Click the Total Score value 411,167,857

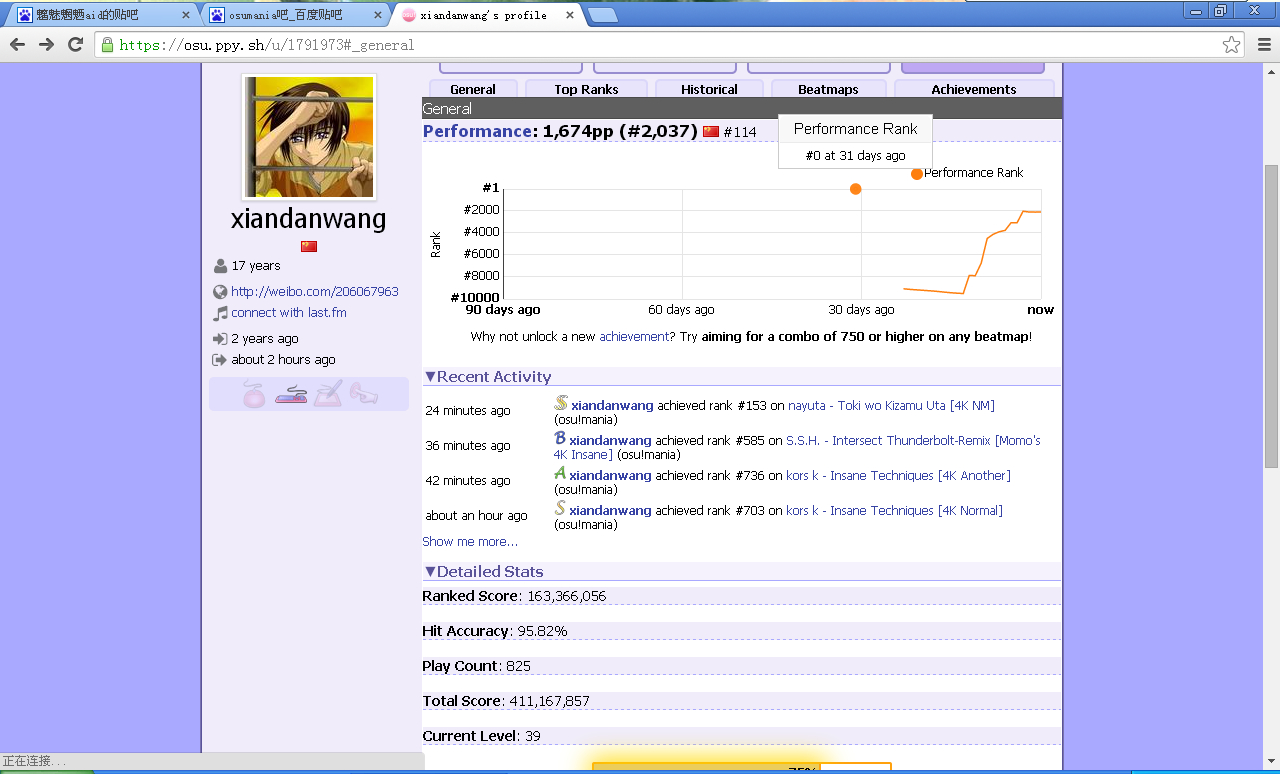550,701
